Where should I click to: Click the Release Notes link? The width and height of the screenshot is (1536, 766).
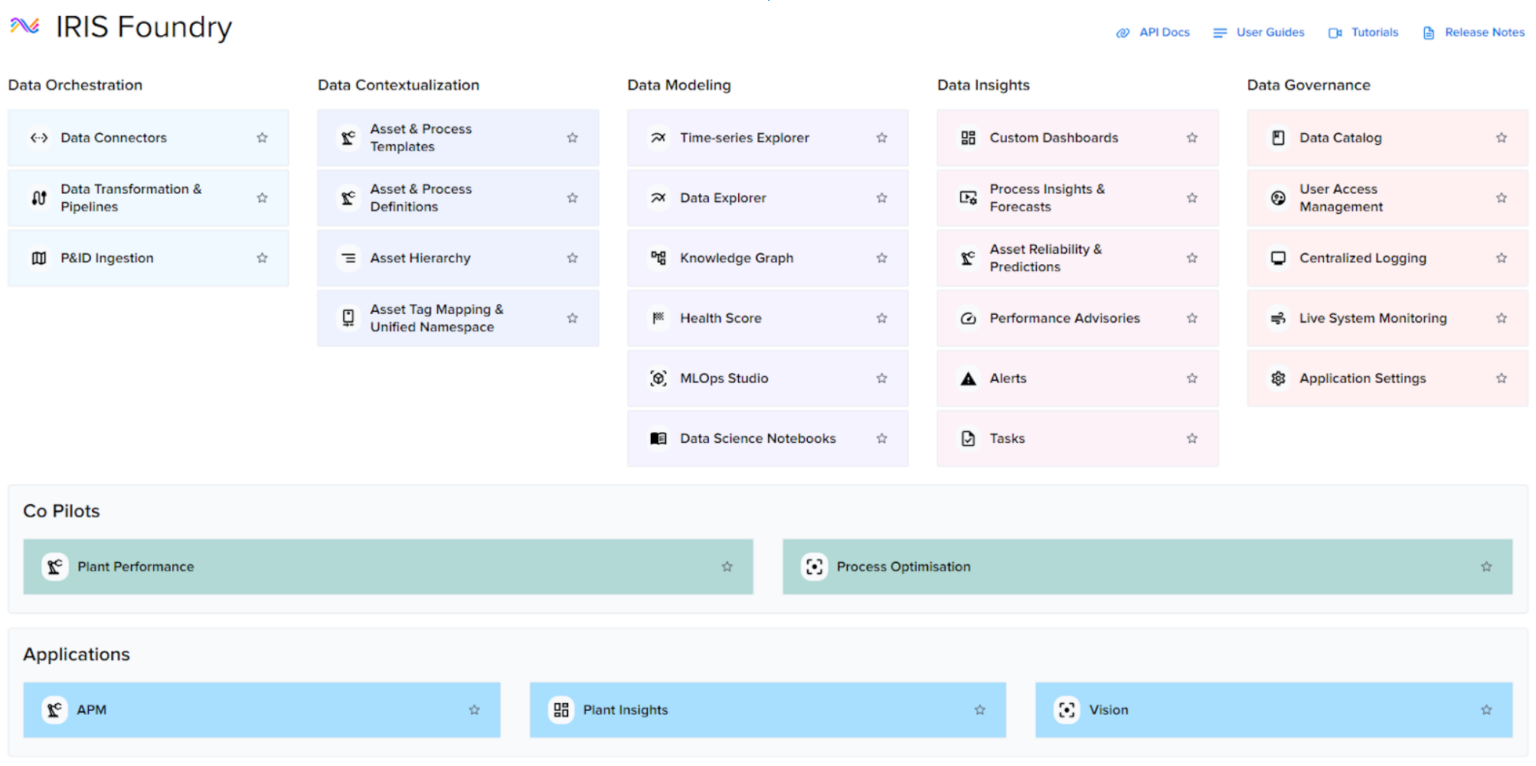(1482, 32)
